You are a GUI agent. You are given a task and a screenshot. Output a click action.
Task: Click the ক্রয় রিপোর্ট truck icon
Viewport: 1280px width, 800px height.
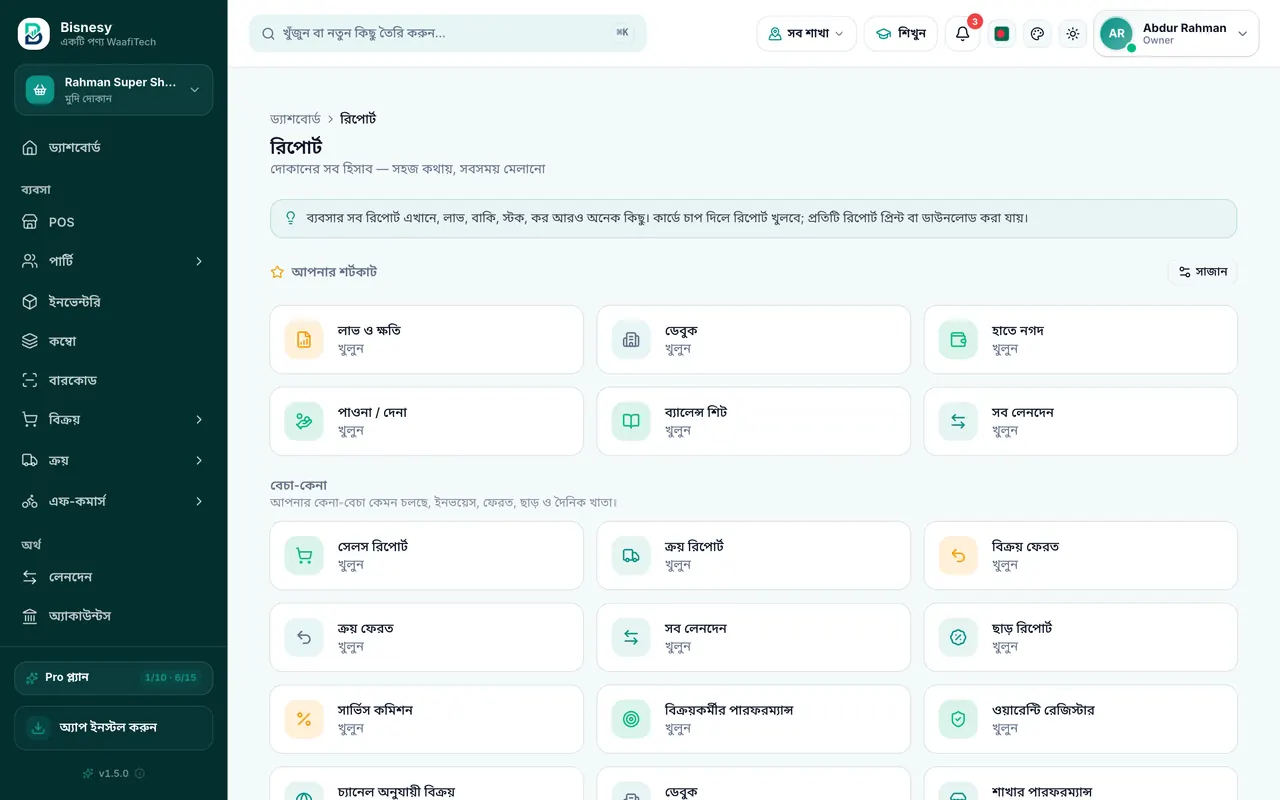point(631,556)
